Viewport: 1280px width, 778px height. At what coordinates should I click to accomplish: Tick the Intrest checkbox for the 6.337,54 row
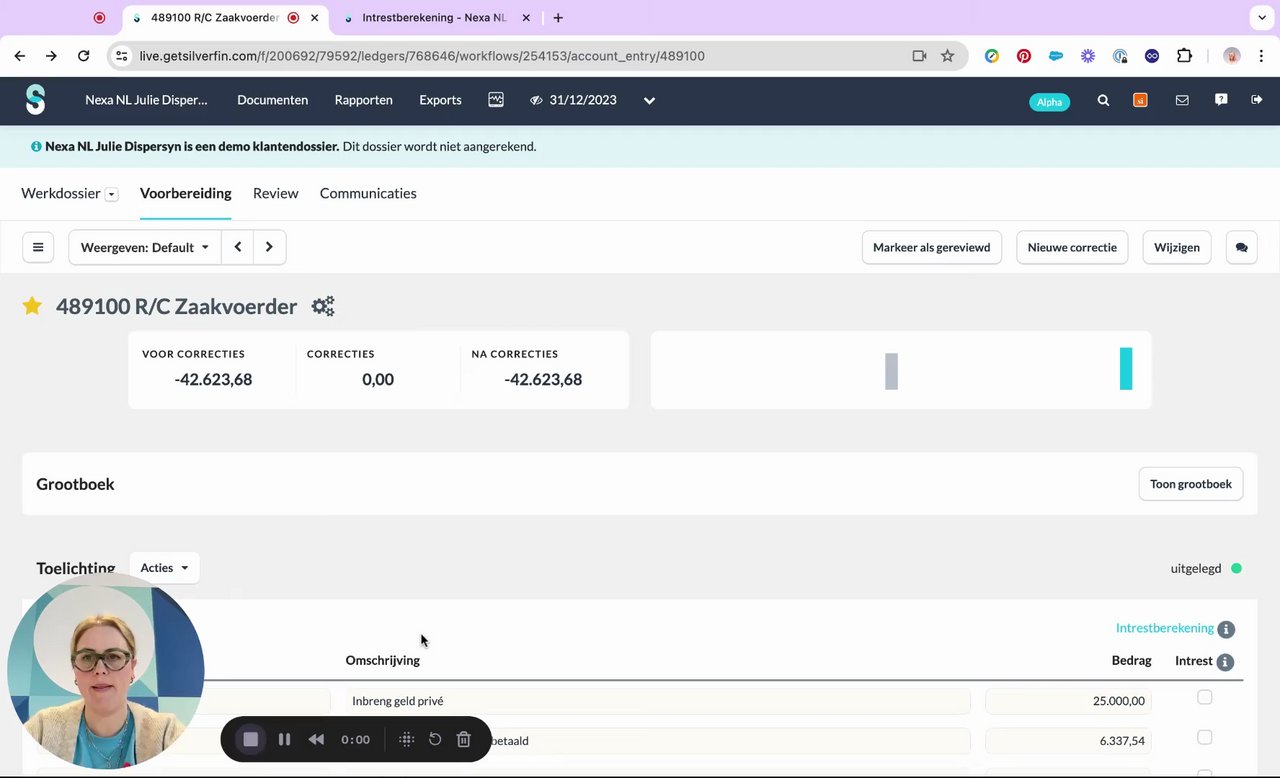(1205, 737)
